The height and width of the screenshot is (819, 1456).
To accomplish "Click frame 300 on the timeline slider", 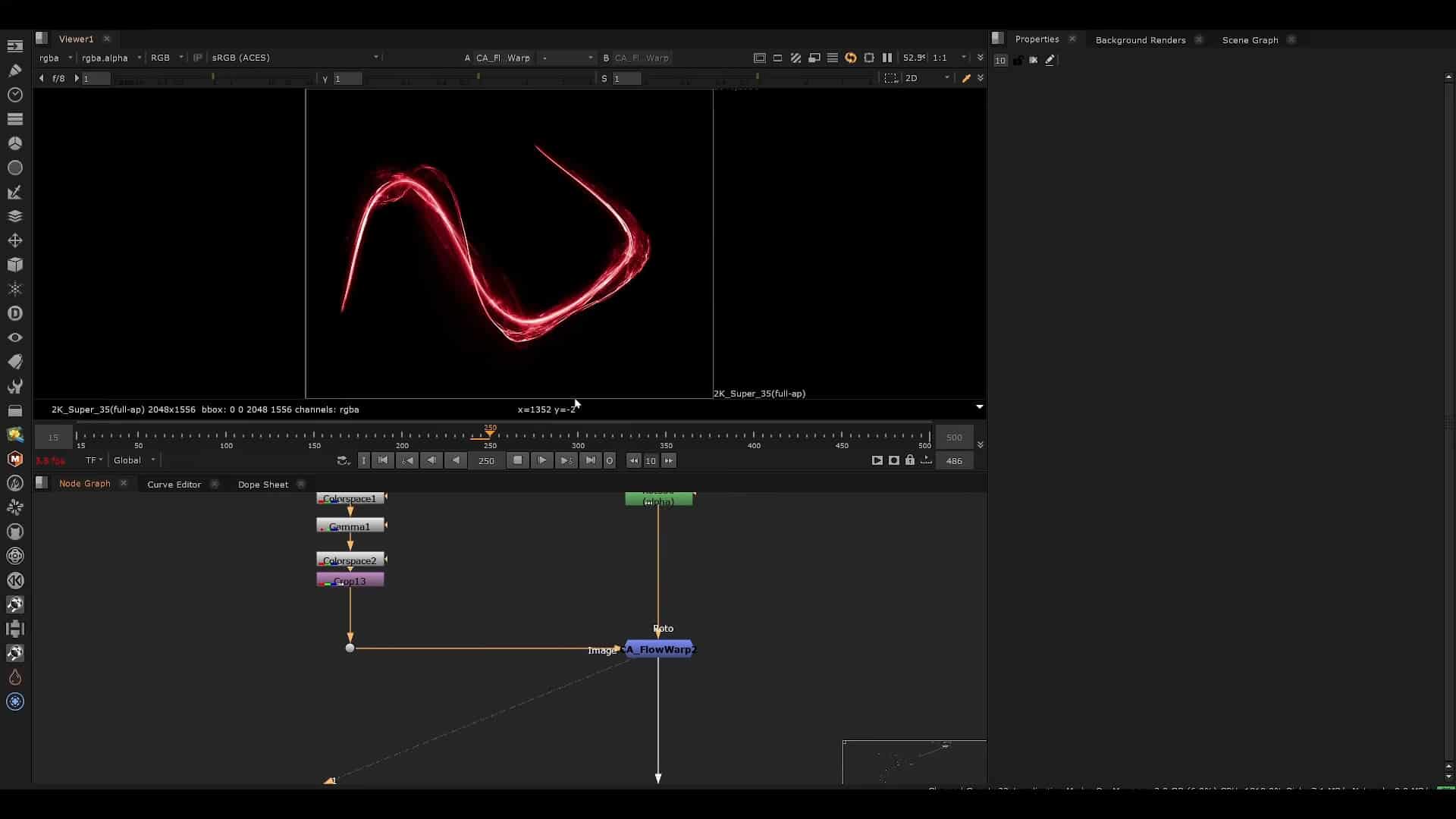I will pyautogui.click(x=579, y=436).
